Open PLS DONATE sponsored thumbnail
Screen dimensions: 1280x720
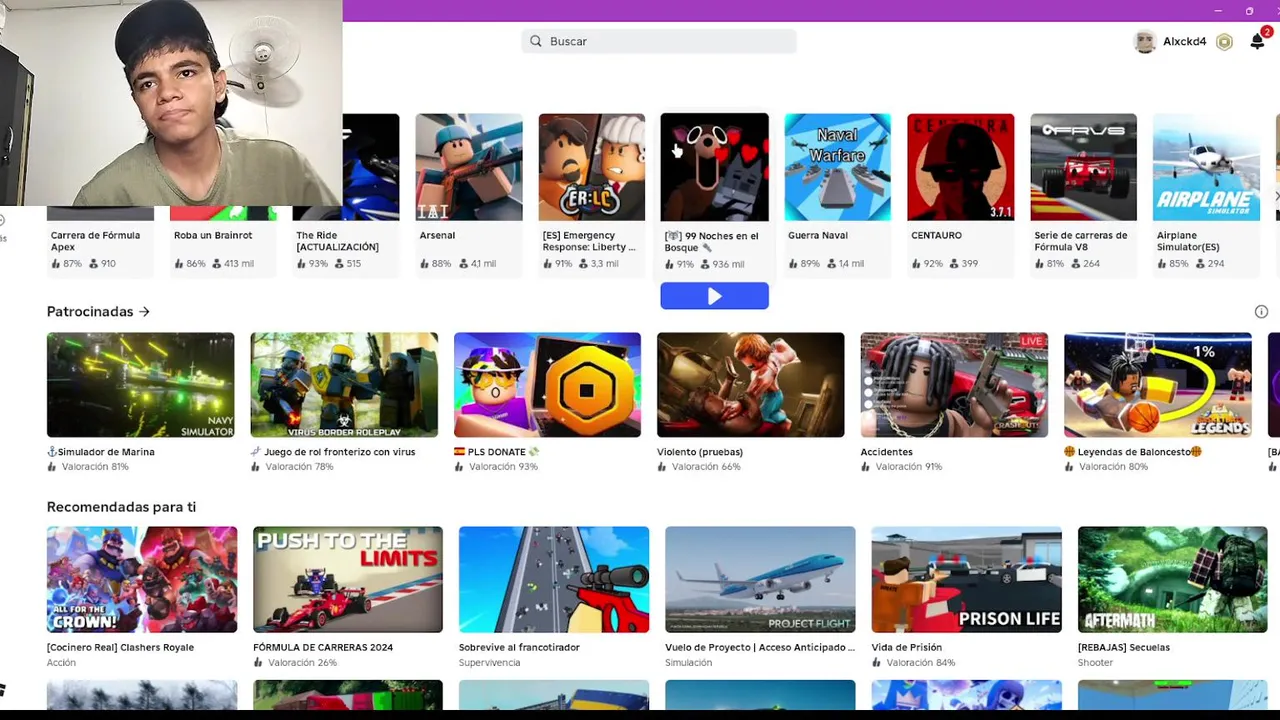pyautogui.click(x=548, y=385)
